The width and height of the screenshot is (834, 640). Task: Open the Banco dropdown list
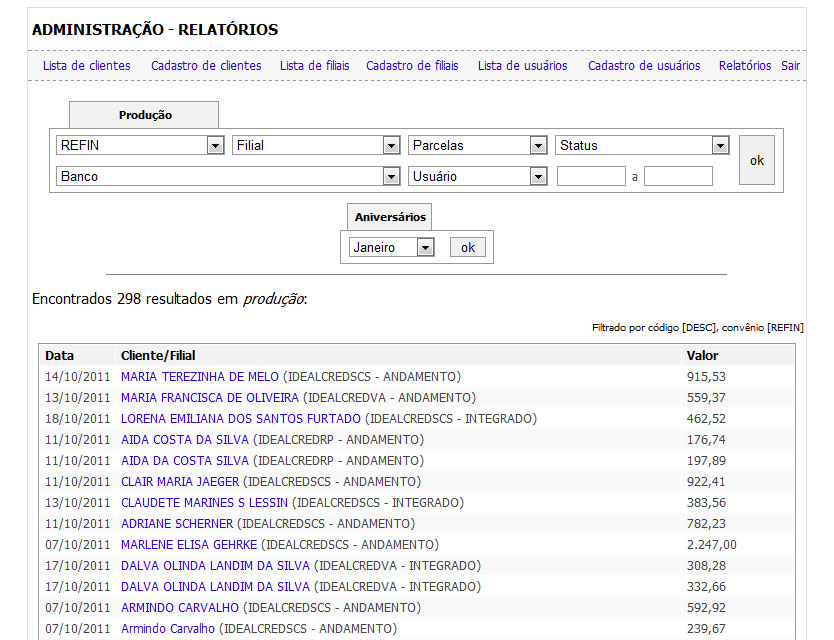coord(228,177)
